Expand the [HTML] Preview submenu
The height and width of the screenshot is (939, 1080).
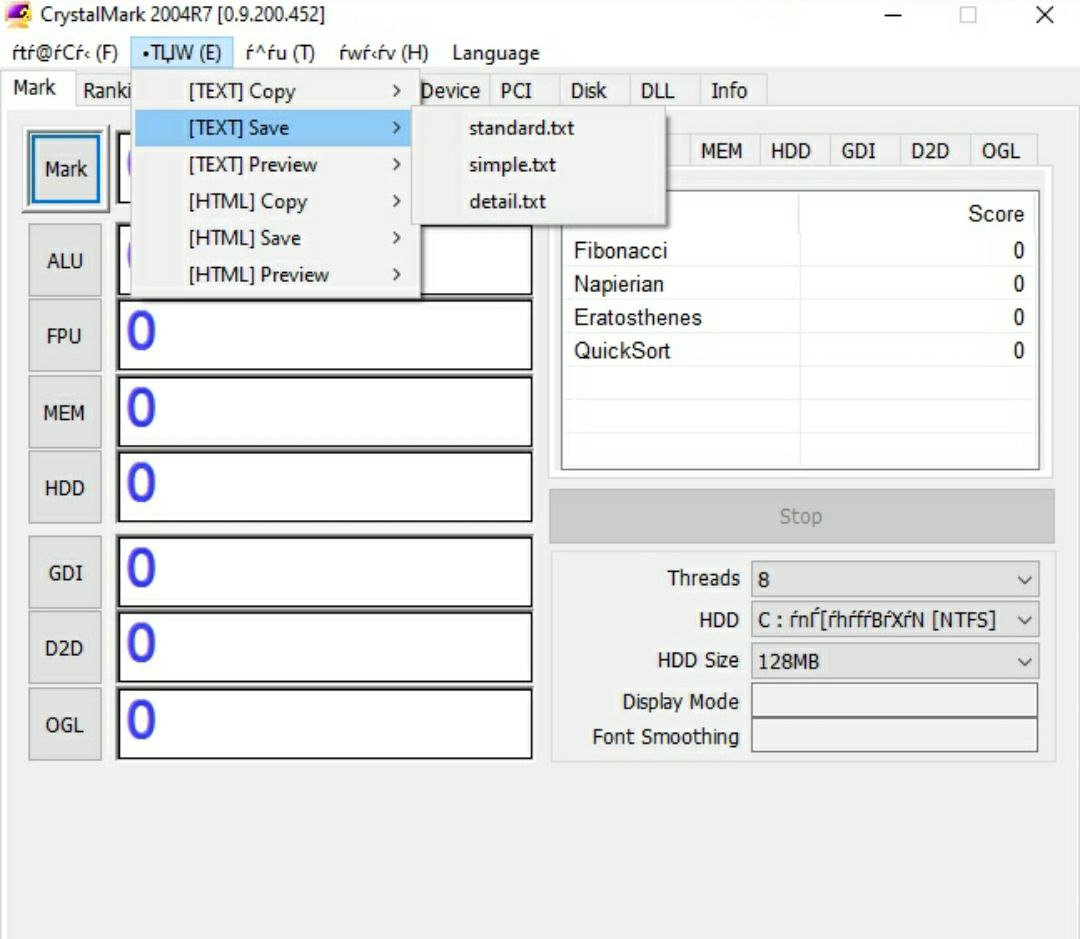tap(277, 274)
